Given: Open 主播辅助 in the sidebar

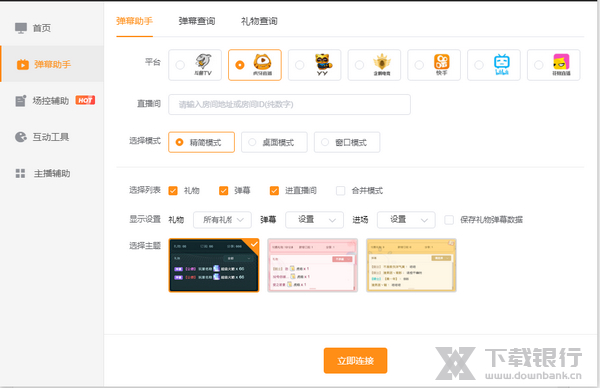Looking at the screenshot, I should coord(52,173).
